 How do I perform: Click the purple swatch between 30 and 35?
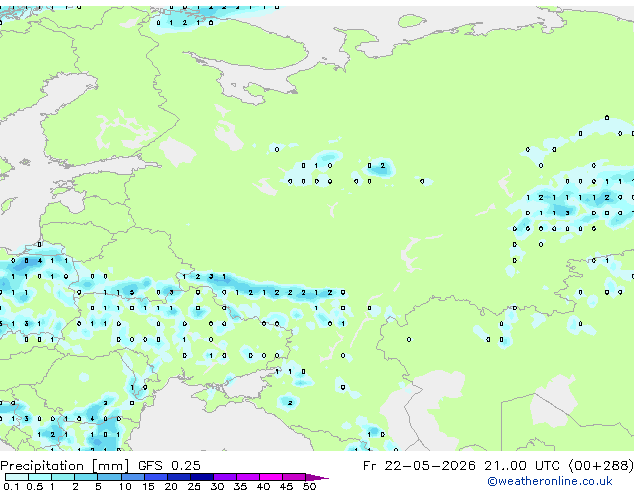coord(225,477)
